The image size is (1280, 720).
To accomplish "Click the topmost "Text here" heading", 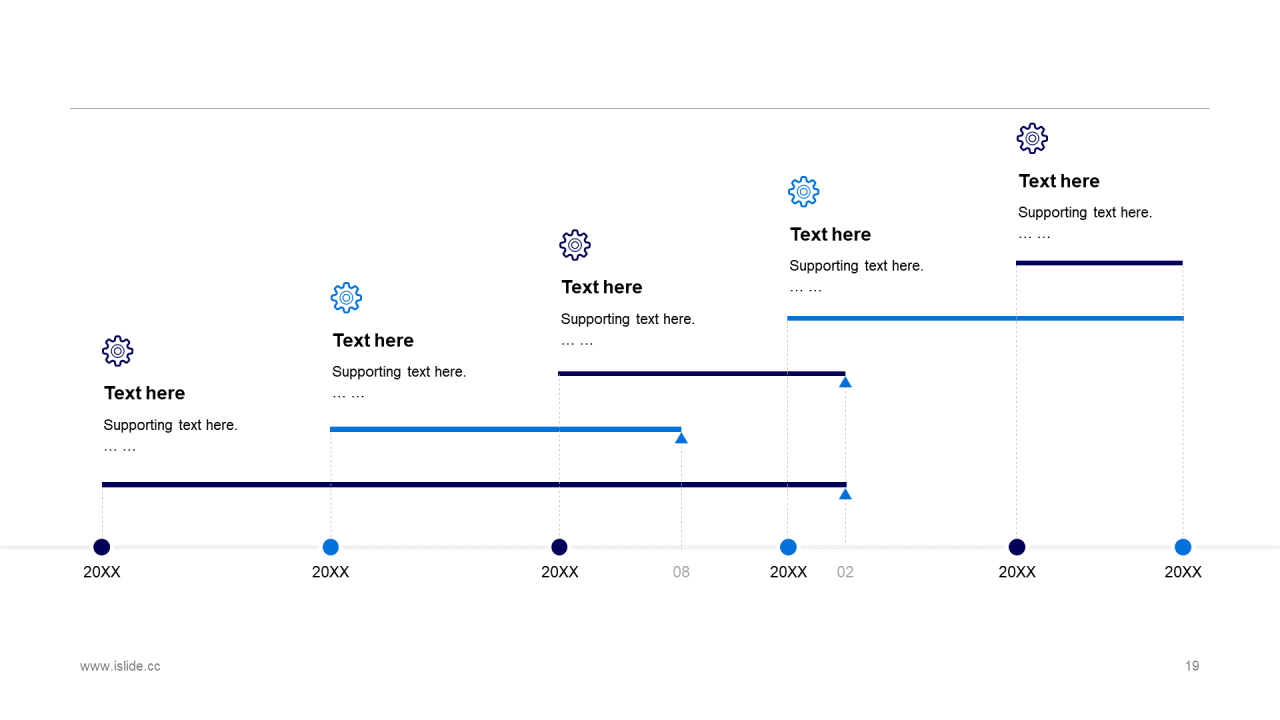I will point(1059,181).
